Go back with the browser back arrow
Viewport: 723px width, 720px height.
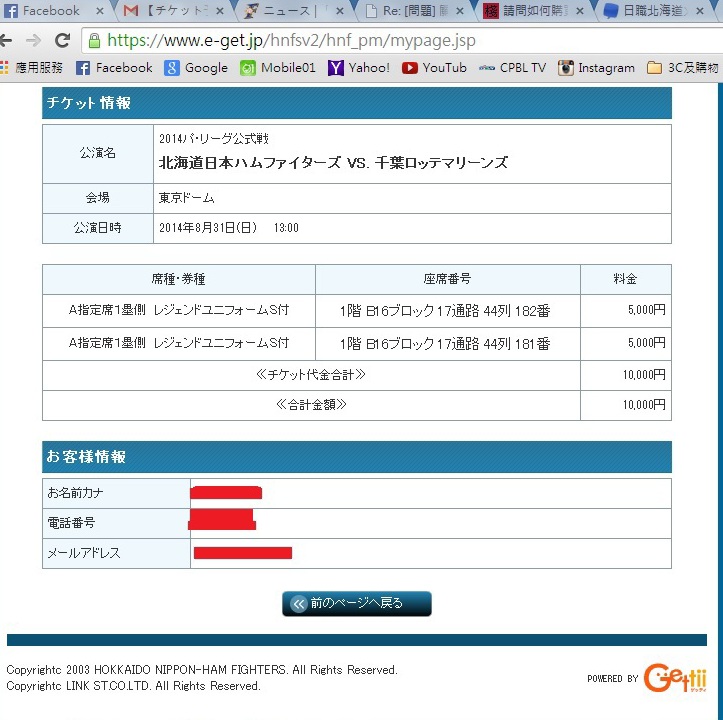(6, 41)
